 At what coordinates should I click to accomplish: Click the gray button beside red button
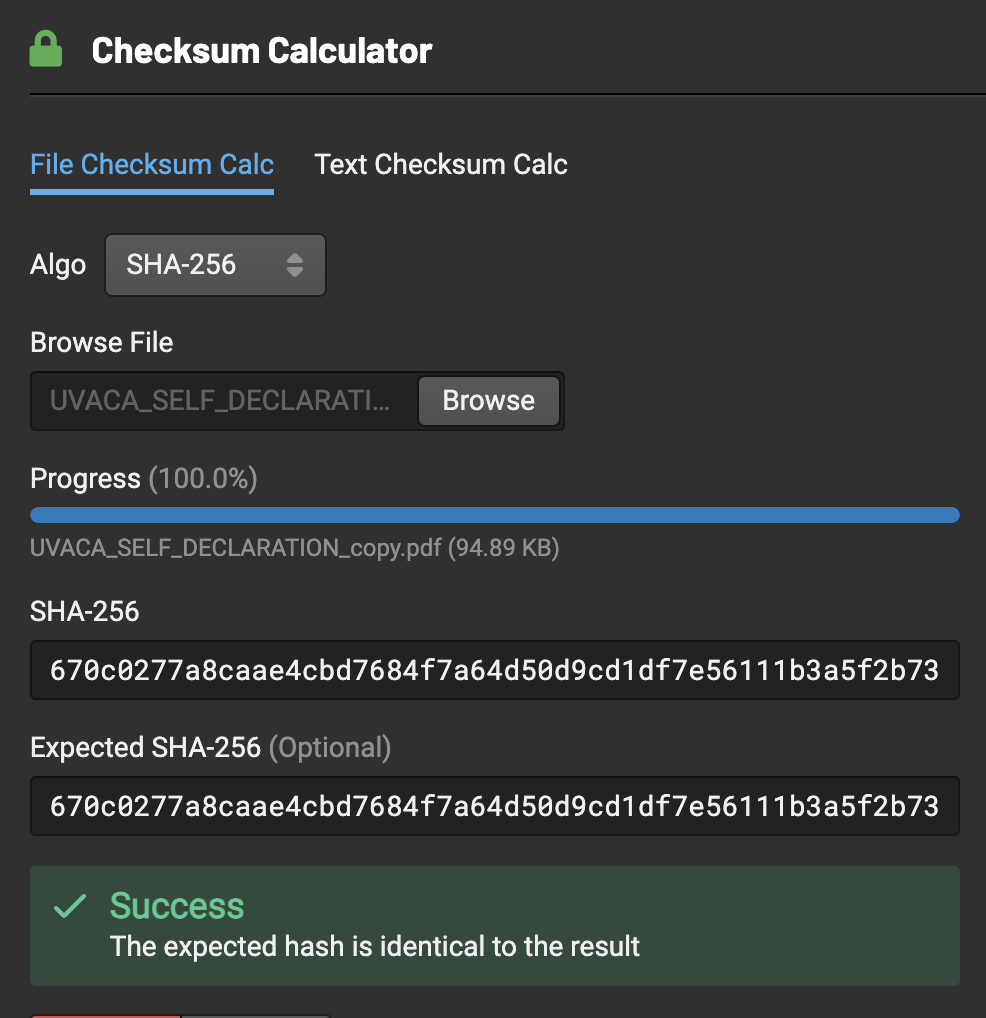(x=255, y=1014)
